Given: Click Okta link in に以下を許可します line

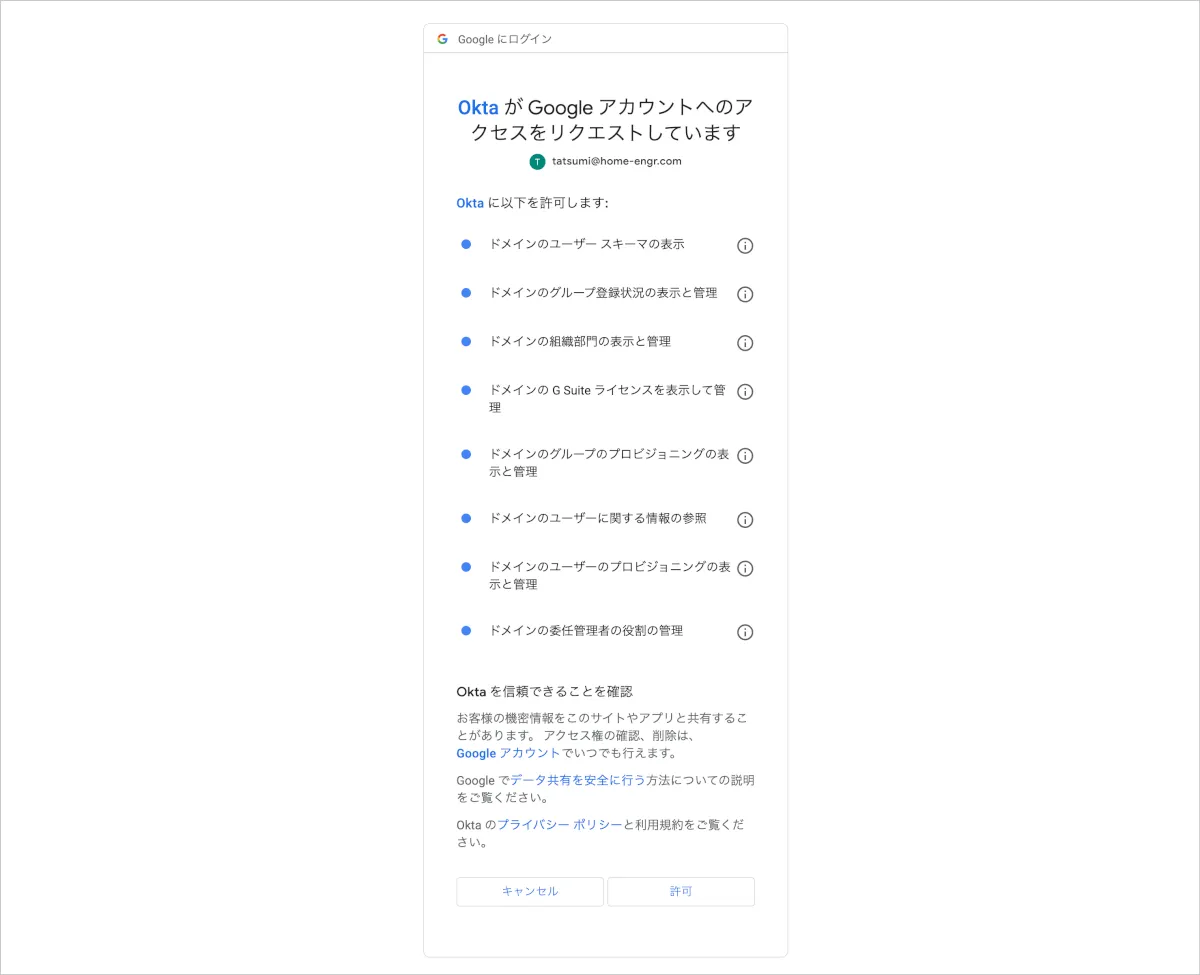Looking at the screenshot, I should pyautogui.click(x=470, y=203).
